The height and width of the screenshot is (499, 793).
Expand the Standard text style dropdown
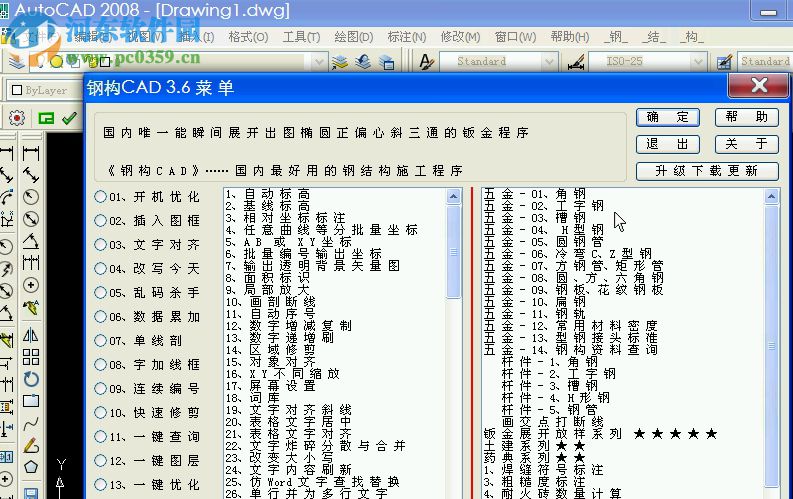[x=549, y=62]
